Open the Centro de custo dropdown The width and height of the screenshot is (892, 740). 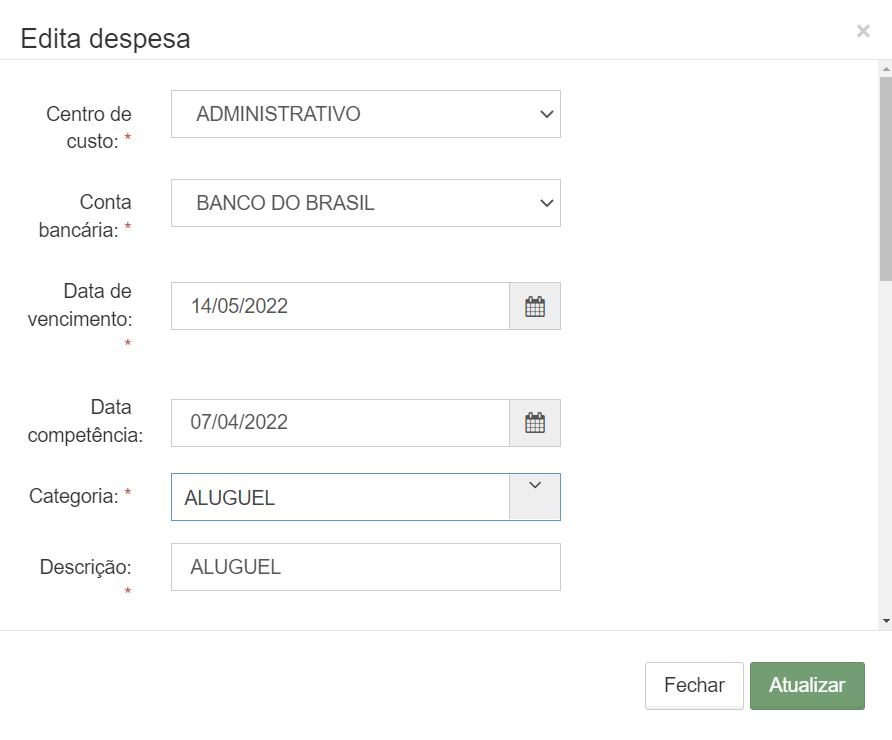click(366, 114)
